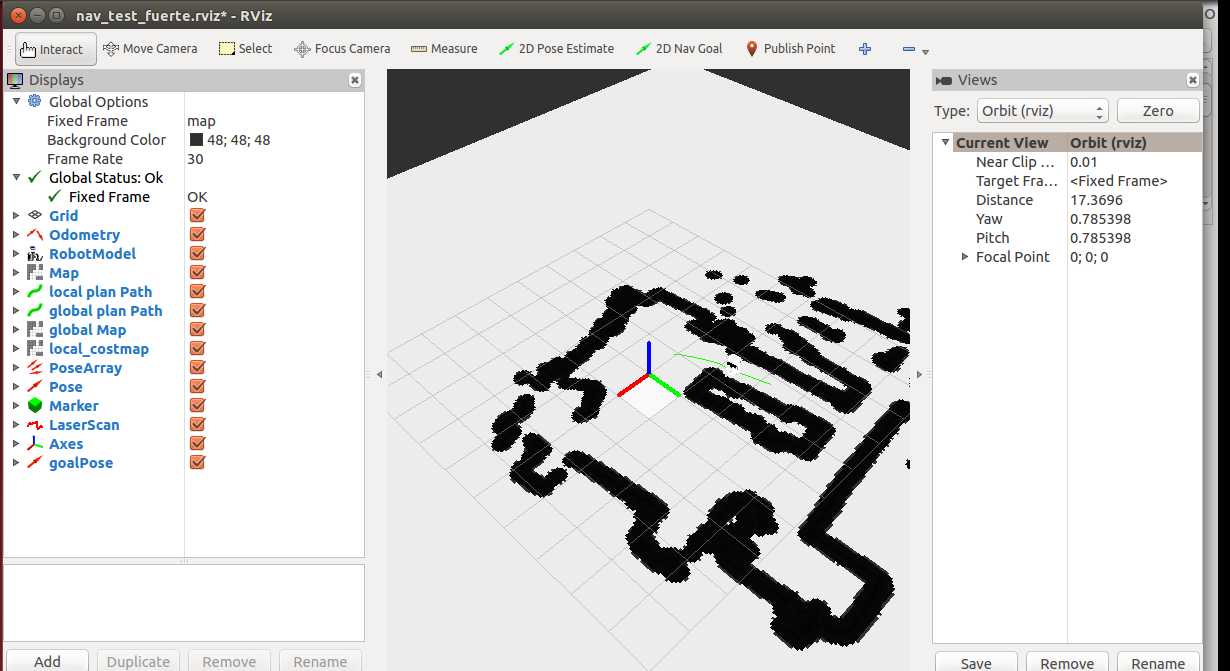Viewport: 1230px width, 671px height.
Task: Open the toolbar options dropdown arrow
Action: pos(925,52)
